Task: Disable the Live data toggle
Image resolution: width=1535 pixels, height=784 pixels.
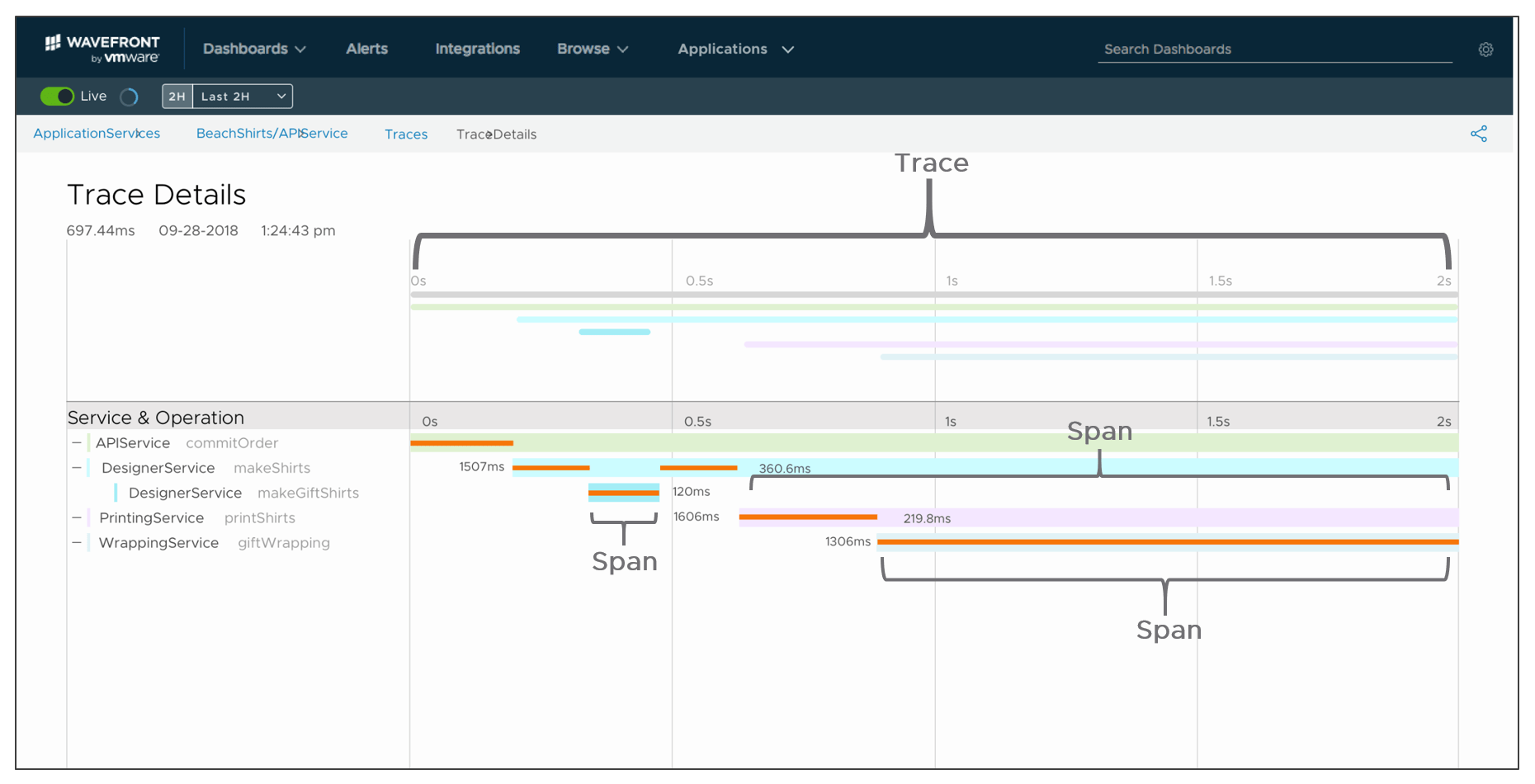Action: point(56,97)
